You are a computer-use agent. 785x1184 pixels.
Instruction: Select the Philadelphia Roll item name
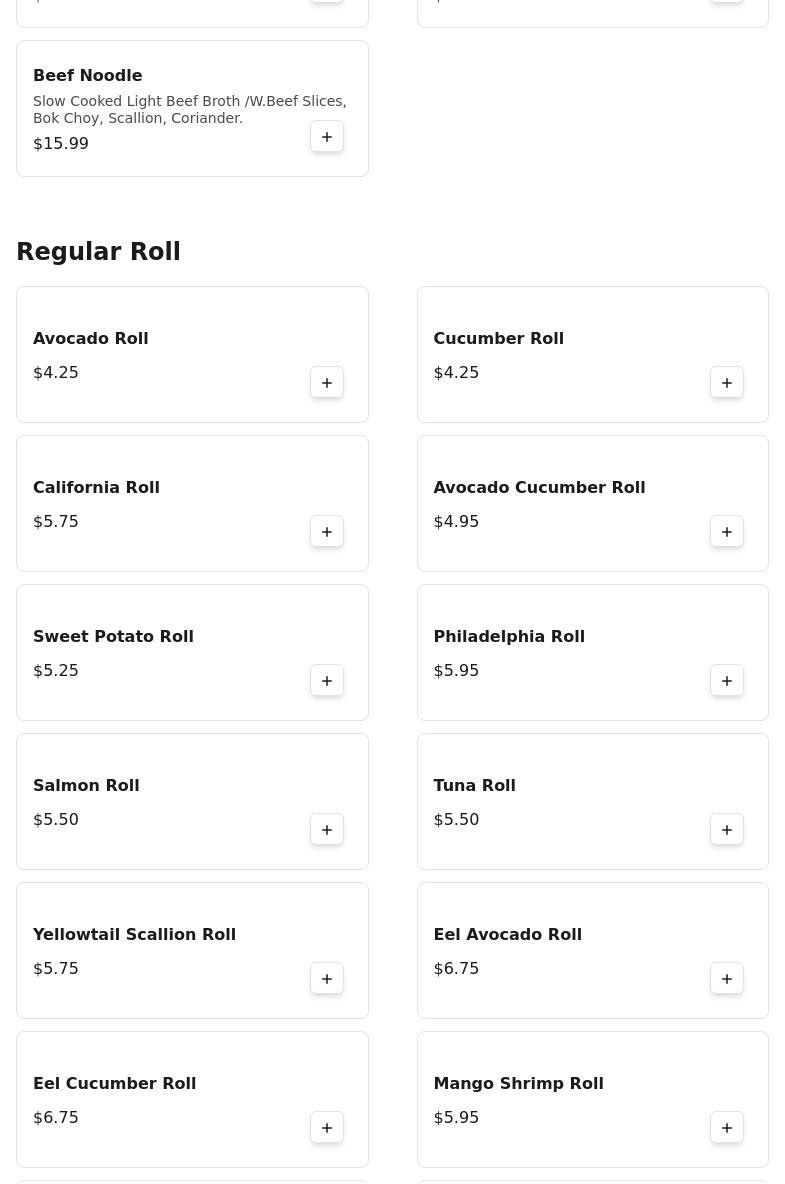[509, 637]
